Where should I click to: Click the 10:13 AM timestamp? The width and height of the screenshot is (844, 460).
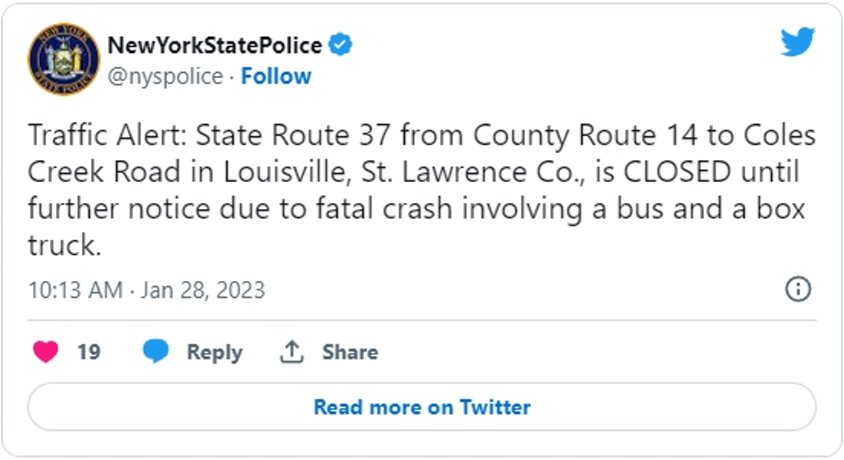[x=75, y=290]
